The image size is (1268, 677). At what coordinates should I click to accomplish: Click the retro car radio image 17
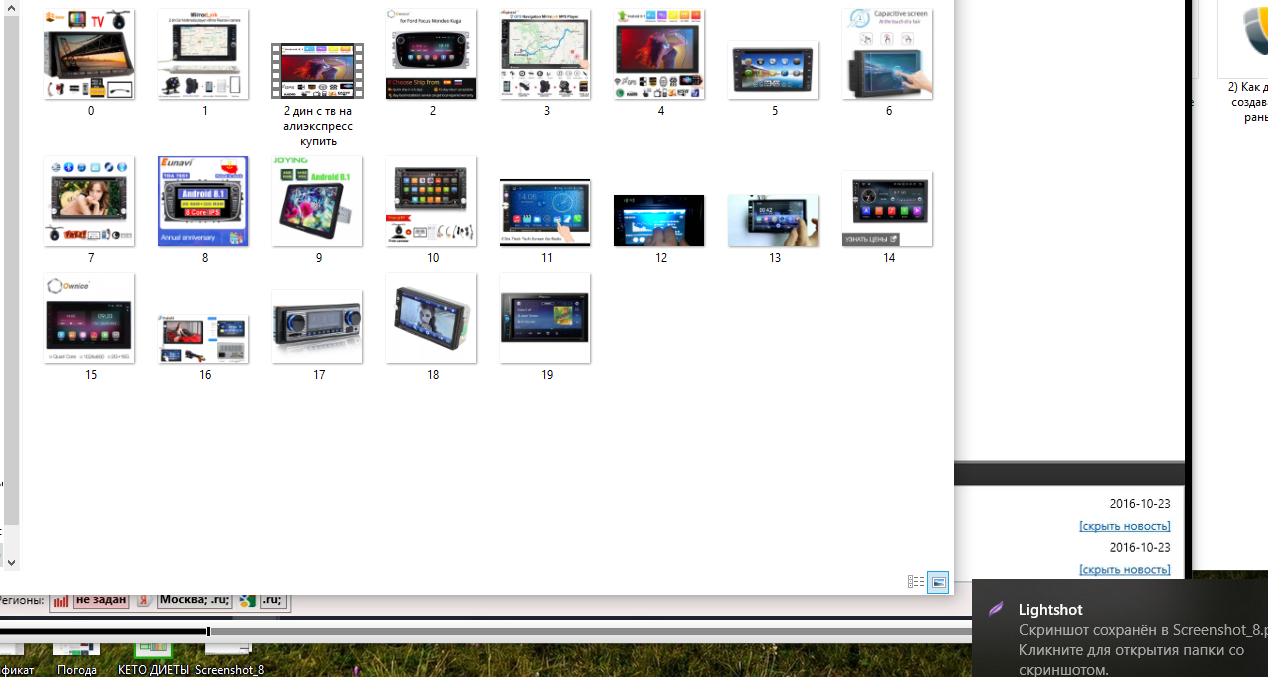tap(317, 326)
